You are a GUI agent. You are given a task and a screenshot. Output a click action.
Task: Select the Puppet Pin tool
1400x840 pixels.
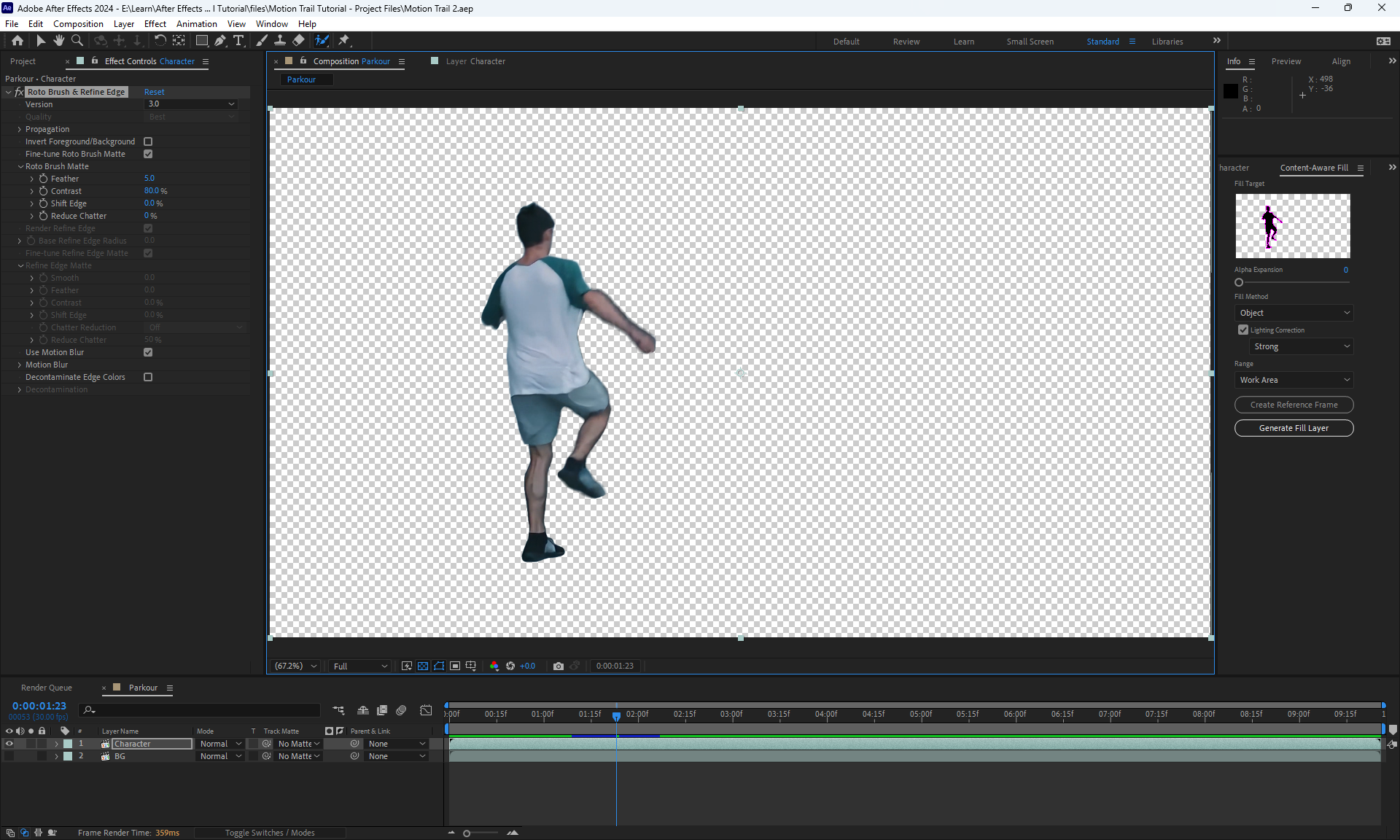(344, 41)
